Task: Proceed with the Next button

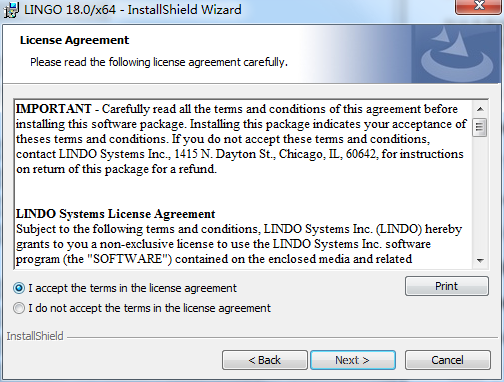Action: tap(353, 360)
